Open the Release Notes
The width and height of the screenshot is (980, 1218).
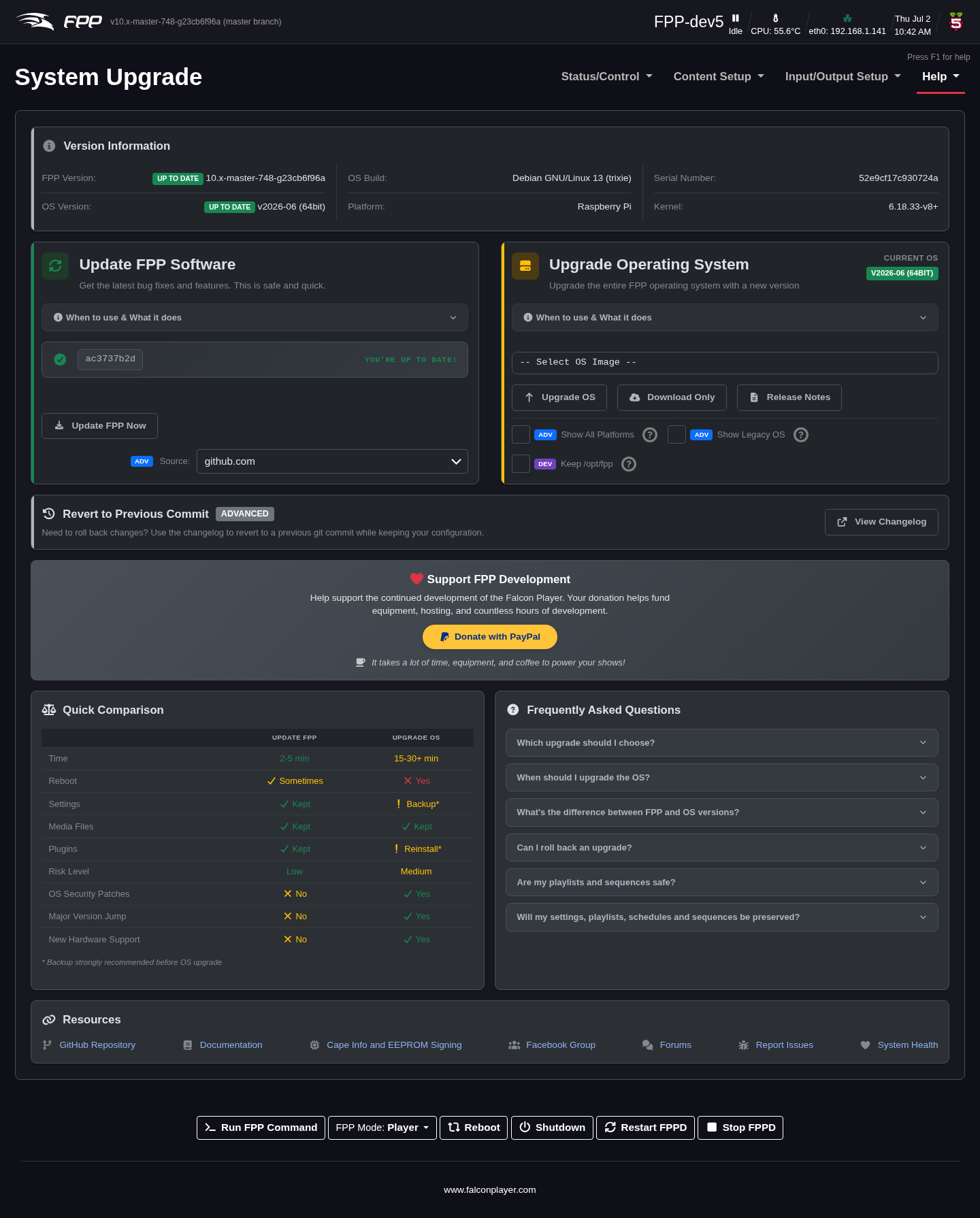click(x=789, y=397)
